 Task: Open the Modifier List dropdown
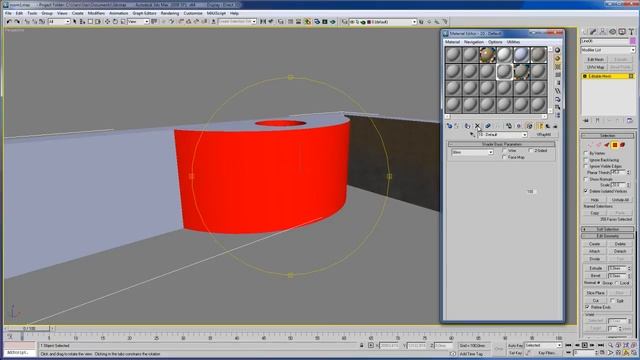pyautogui.click(x=608, y=50)
